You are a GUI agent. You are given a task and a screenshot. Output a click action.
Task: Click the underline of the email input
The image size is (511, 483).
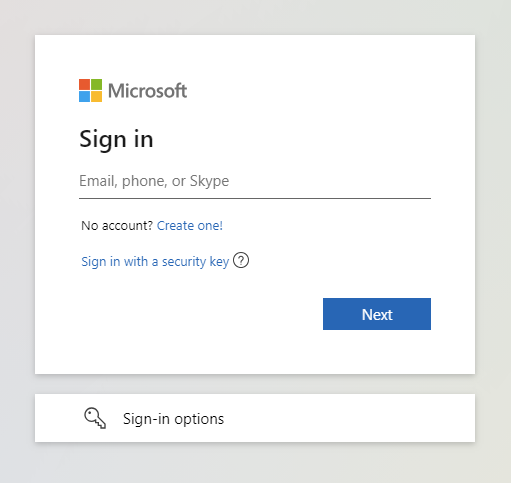click(255, 198)
